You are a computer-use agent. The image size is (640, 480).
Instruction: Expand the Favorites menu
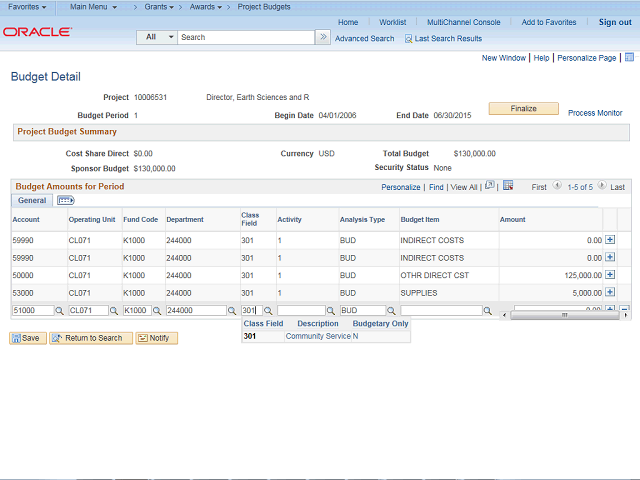(27, 7)
